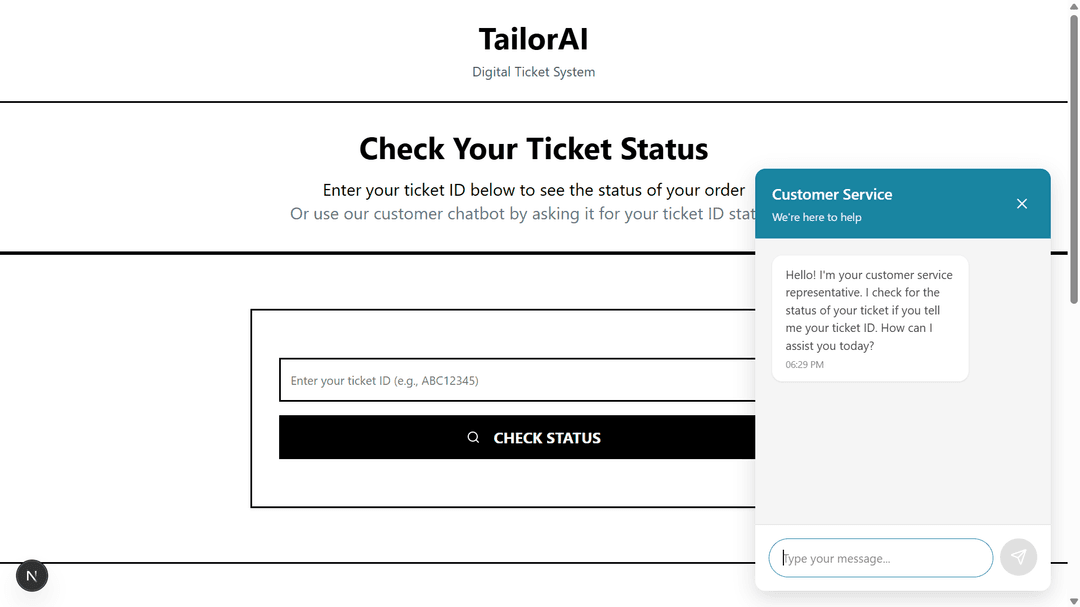Viewport: 1080px width, 607px height.
Task: Click the We're here to help text
Action: [815, 217]
